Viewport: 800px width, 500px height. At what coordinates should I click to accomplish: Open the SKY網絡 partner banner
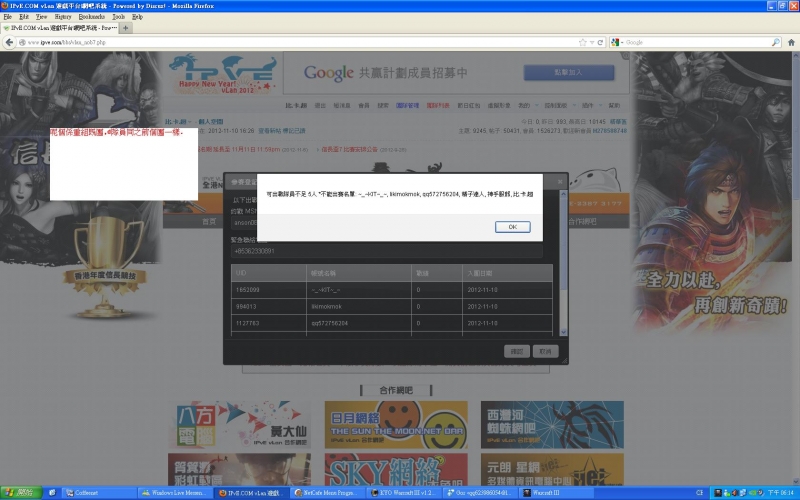396,469
